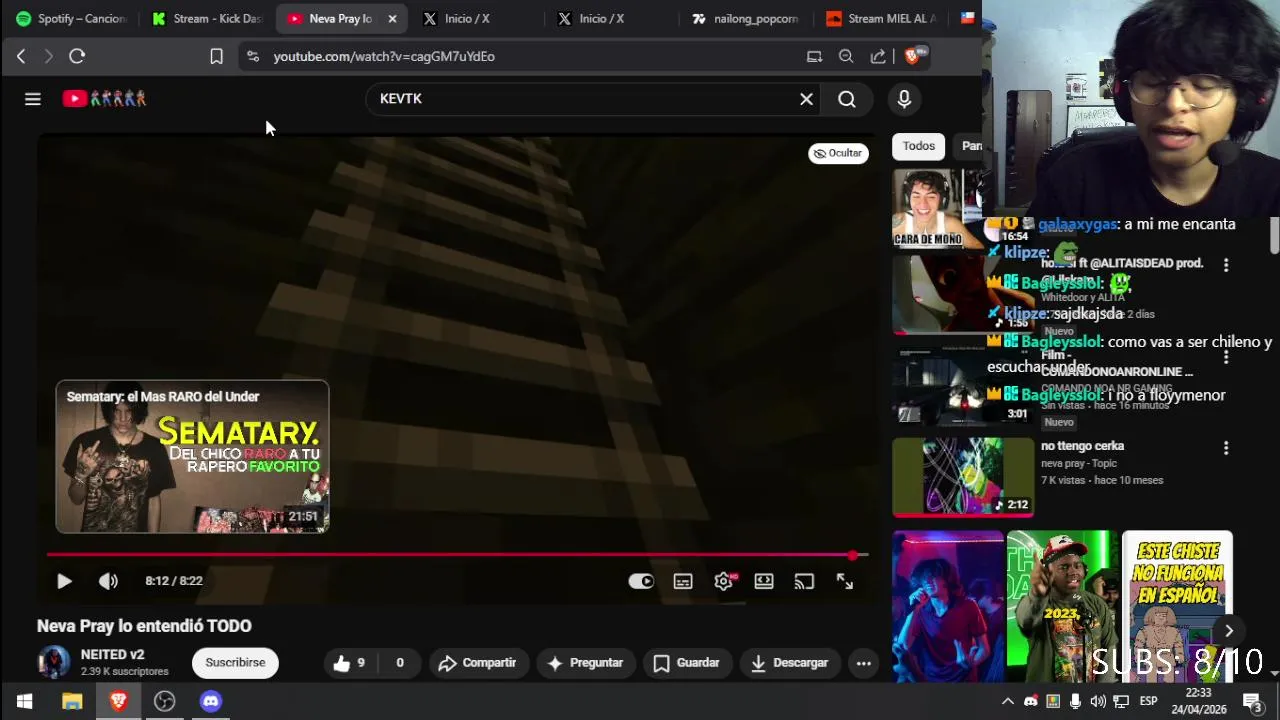Open OBS Studio from the taskbar
The height and width of the screenshot is (720, 1280).
(x=165, y=701)
